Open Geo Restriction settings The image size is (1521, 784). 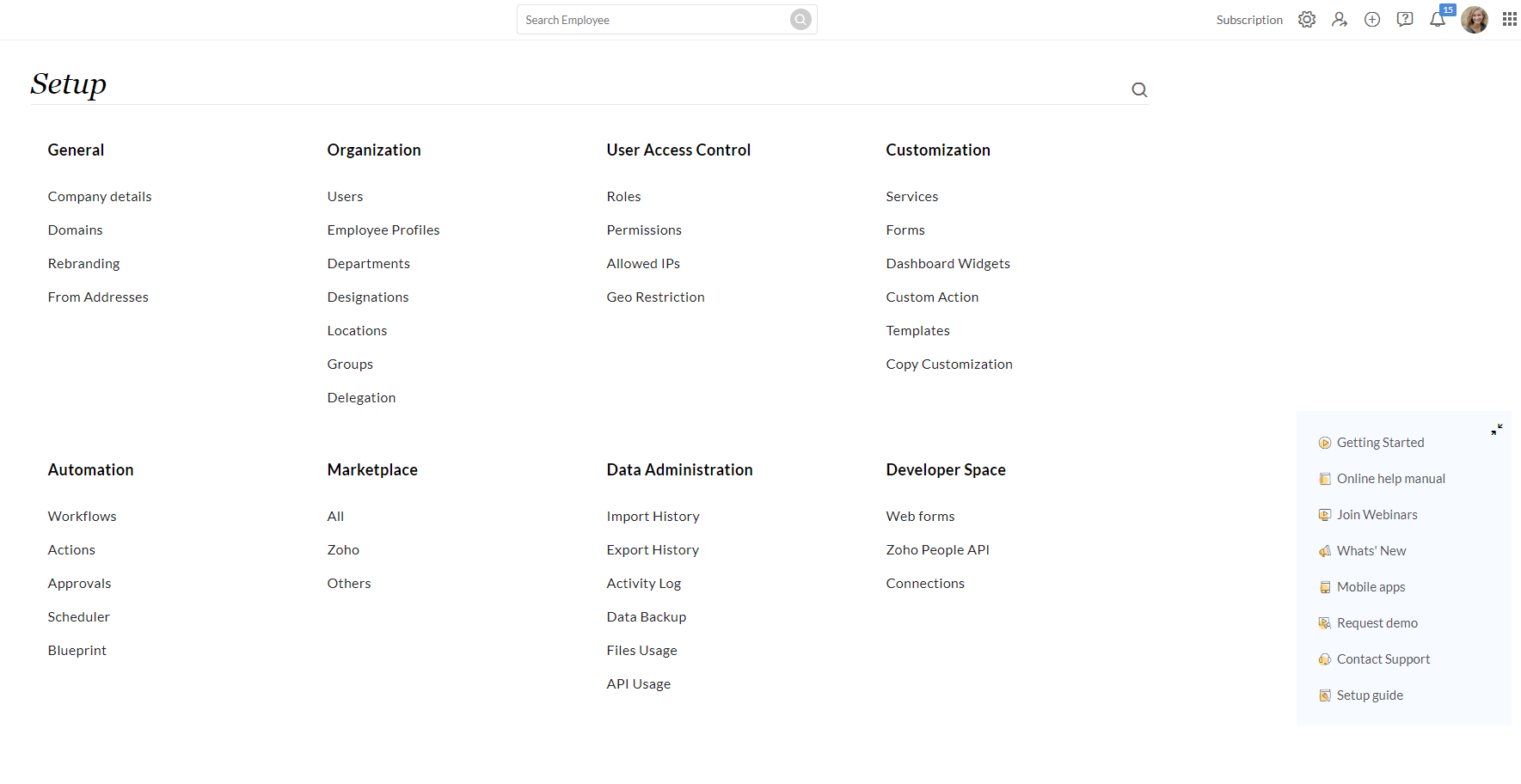(x=655, y=297)
